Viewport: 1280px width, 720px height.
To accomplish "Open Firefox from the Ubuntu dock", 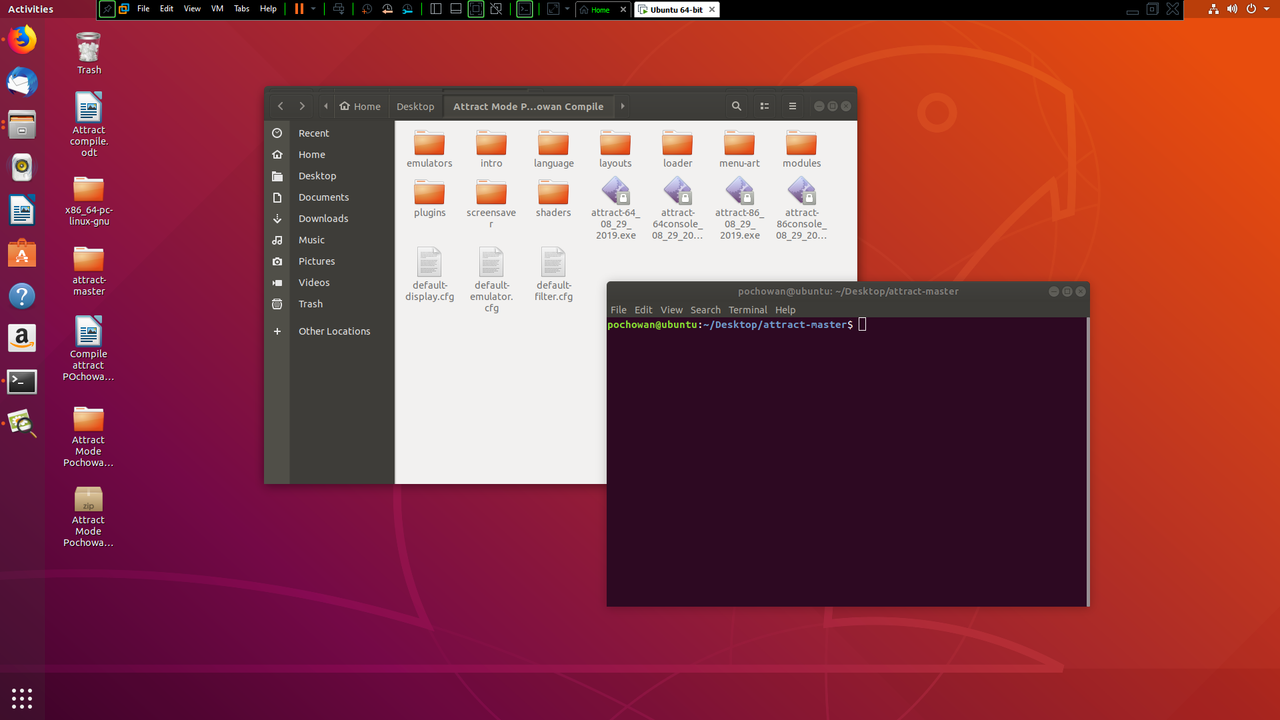I will 22,40.
